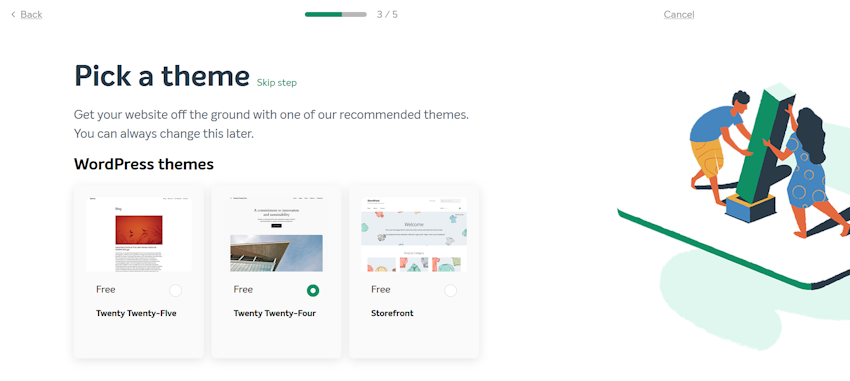Viewport: 850px width, 381px height.
Task: Click the green step progress bar
Action: coord(336,15)
